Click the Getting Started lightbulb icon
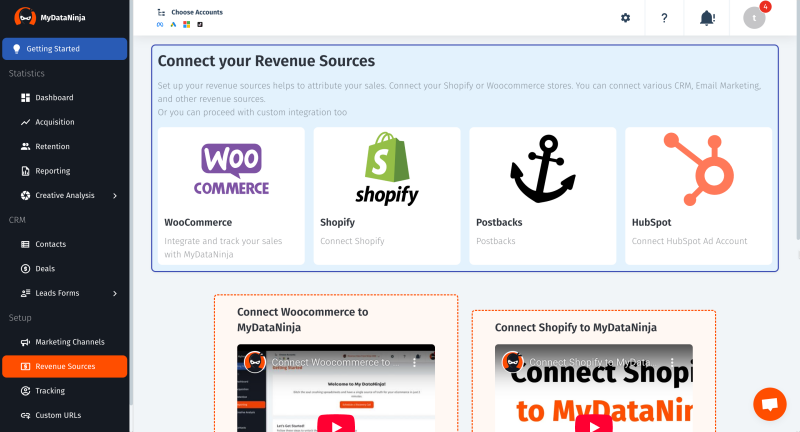The image size is (800, 432). pyautogui.click(x=16, y=49)
